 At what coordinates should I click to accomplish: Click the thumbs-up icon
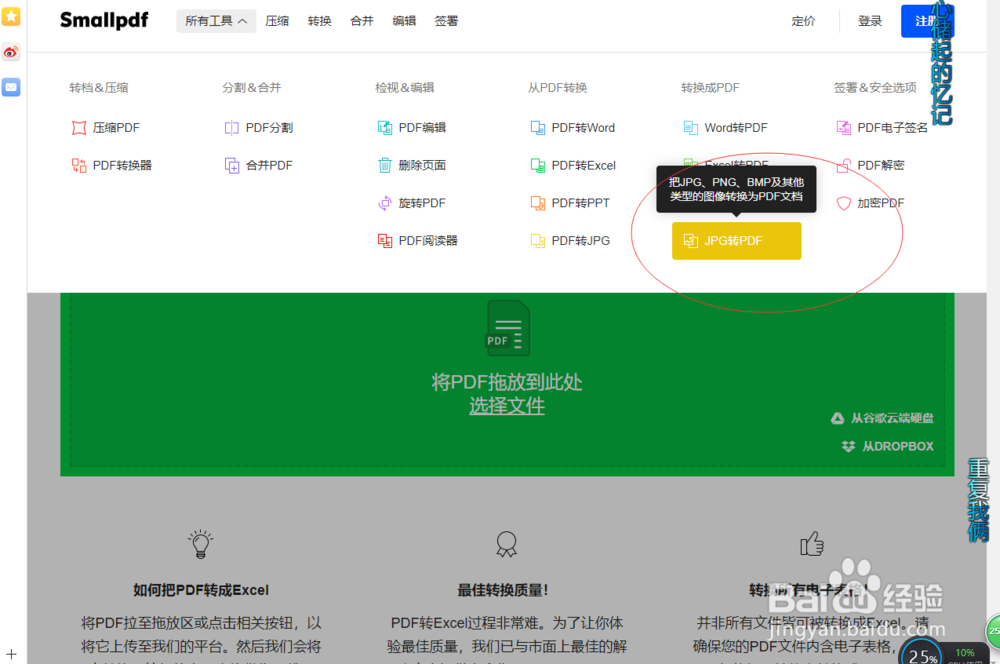(812, 544)
